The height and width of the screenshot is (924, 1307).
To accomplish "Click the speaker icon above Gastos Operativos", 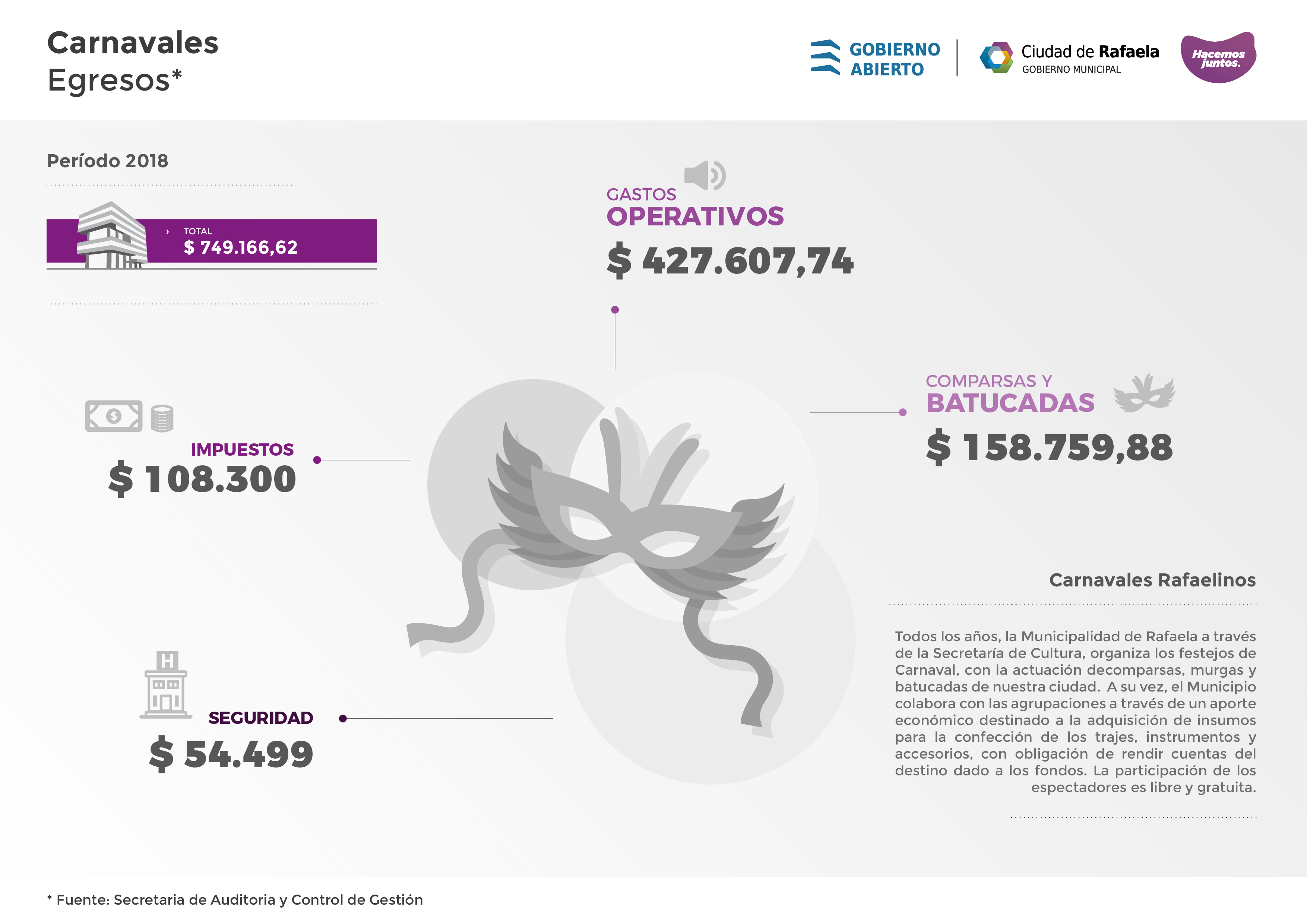I will pyautogui.click(x=705, y=175).
